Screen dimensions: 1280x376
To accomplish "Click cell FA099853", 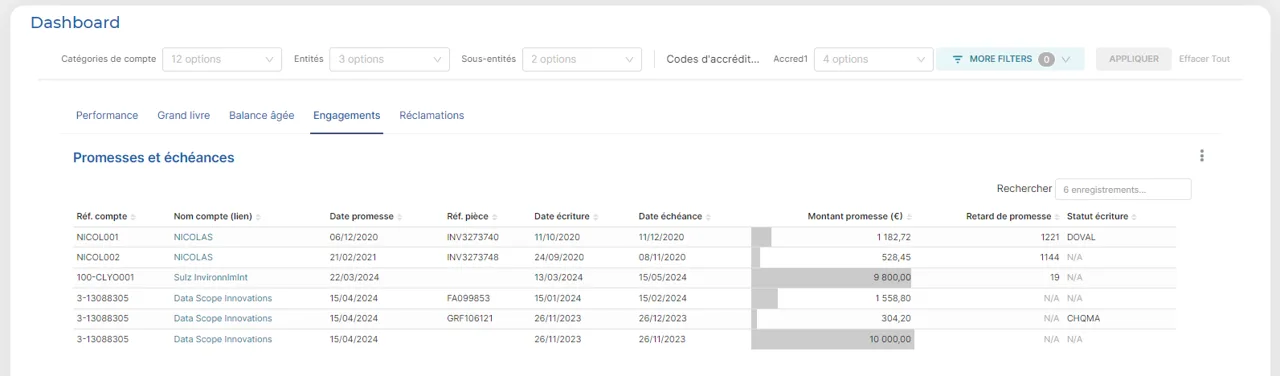I will [x=468, y=298].
